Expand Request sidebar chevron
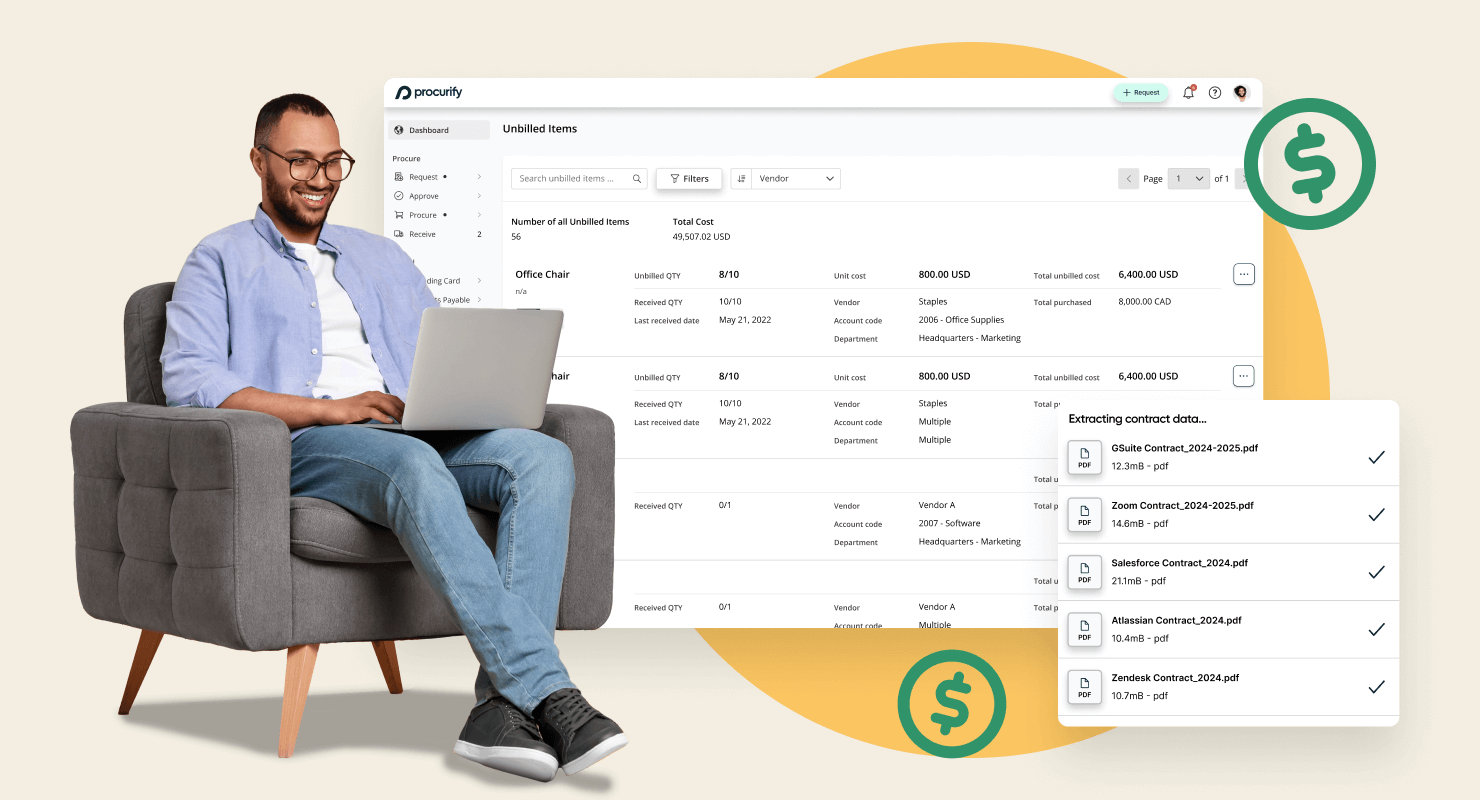 (x=479, y=177)
